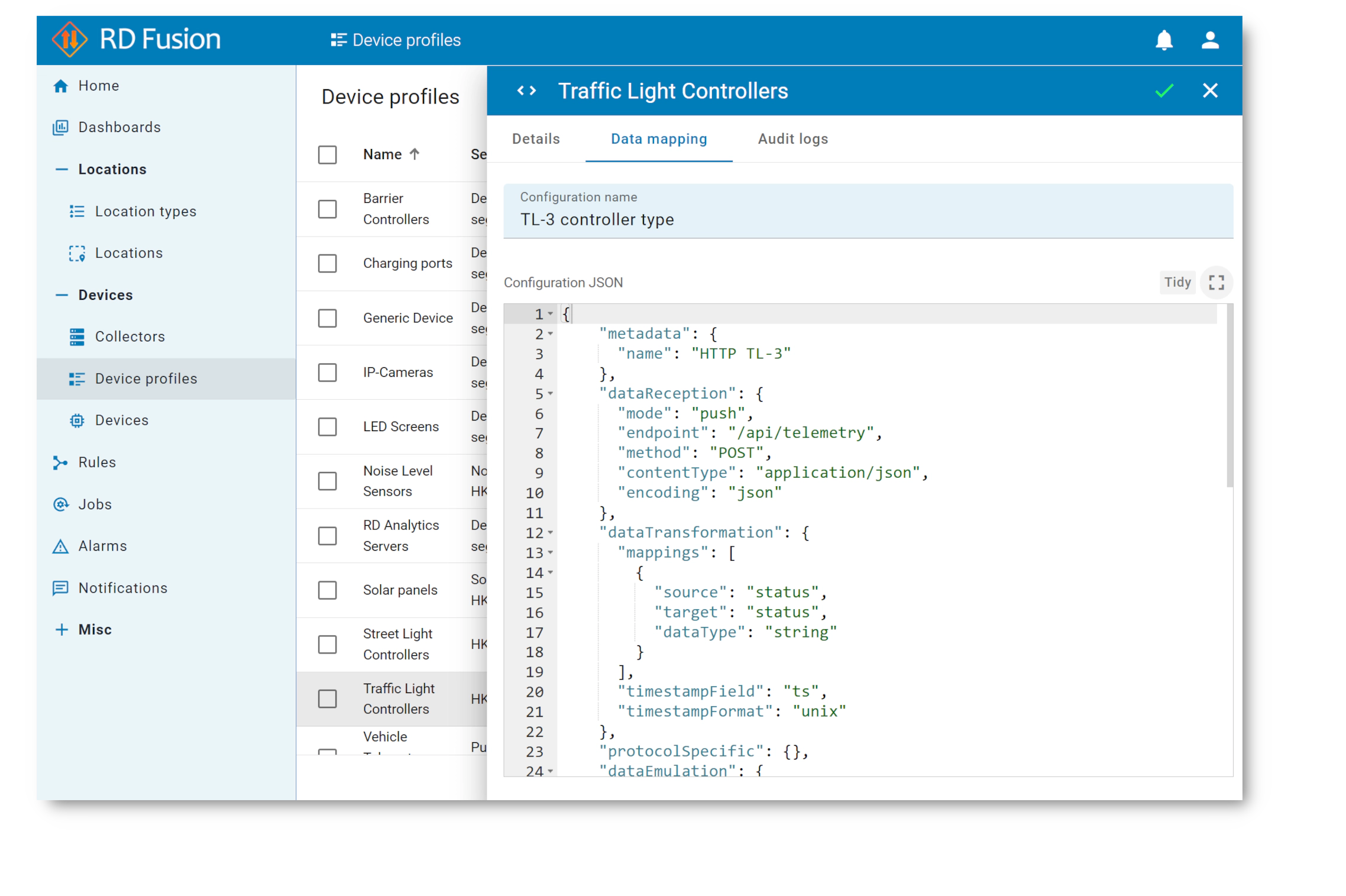Open the user account icon
Screen dimensions: 1346x896
[x=1210, y=40]
